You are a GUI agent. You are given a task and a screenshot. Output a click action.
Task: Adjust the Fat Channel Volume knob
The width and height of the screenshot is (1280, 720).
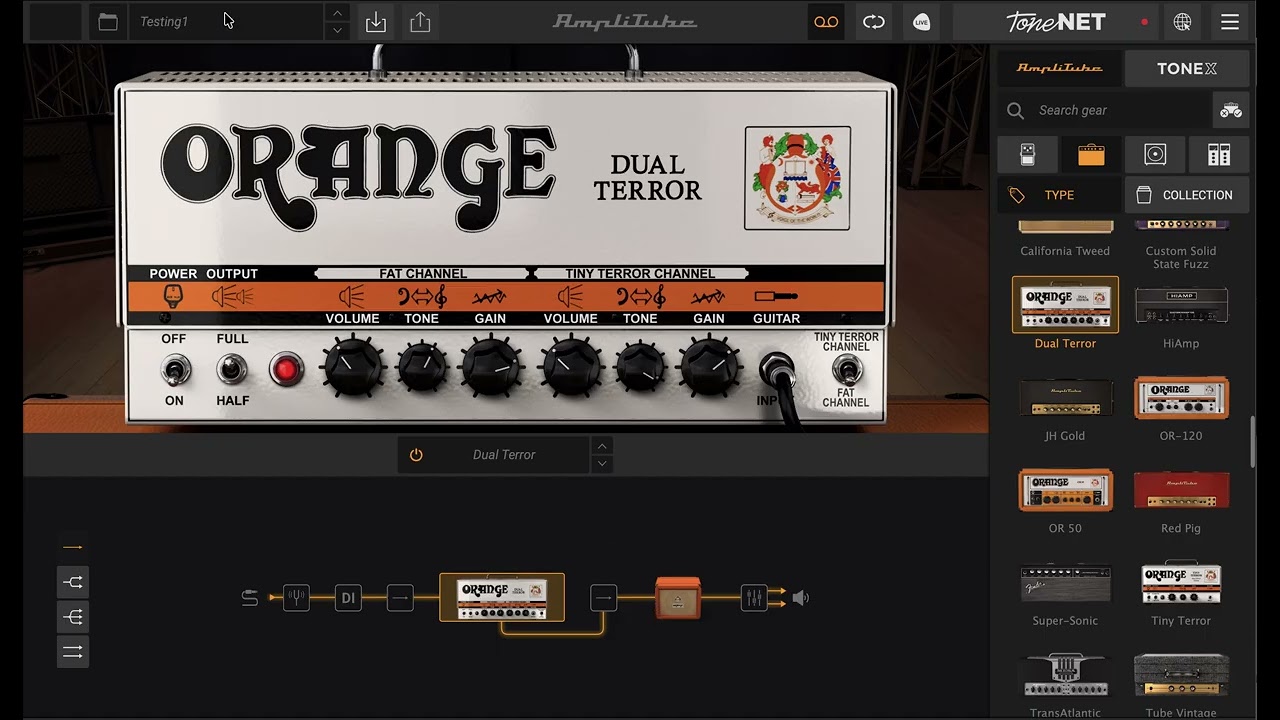click(352, 368)
